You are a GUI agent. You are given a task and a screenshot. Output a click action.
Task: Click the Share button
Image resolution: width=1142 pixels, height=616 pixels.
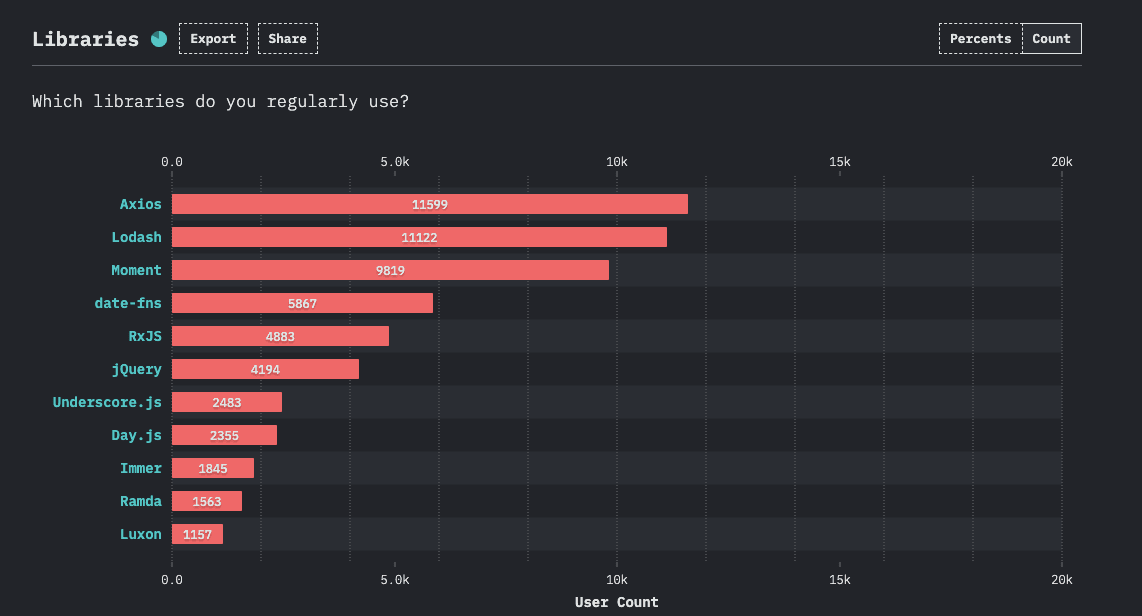[x=287, y=39]
